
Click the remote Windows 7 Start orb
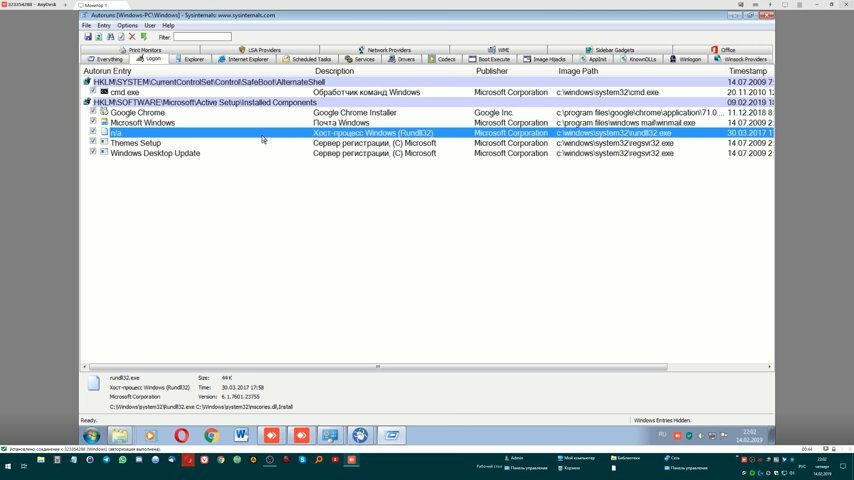[x=92, y=435]
